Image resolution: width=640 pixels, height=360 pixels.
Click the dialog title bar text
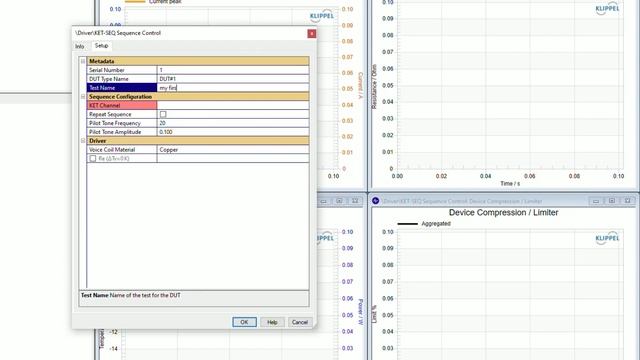tap(118, 33)
